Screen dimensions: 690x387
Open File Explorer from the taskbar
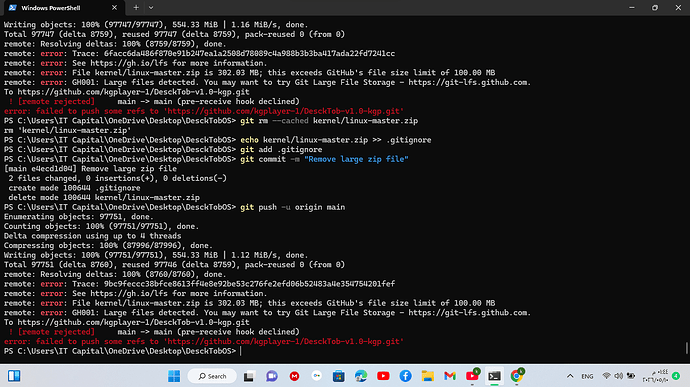(x=427, y=376)
